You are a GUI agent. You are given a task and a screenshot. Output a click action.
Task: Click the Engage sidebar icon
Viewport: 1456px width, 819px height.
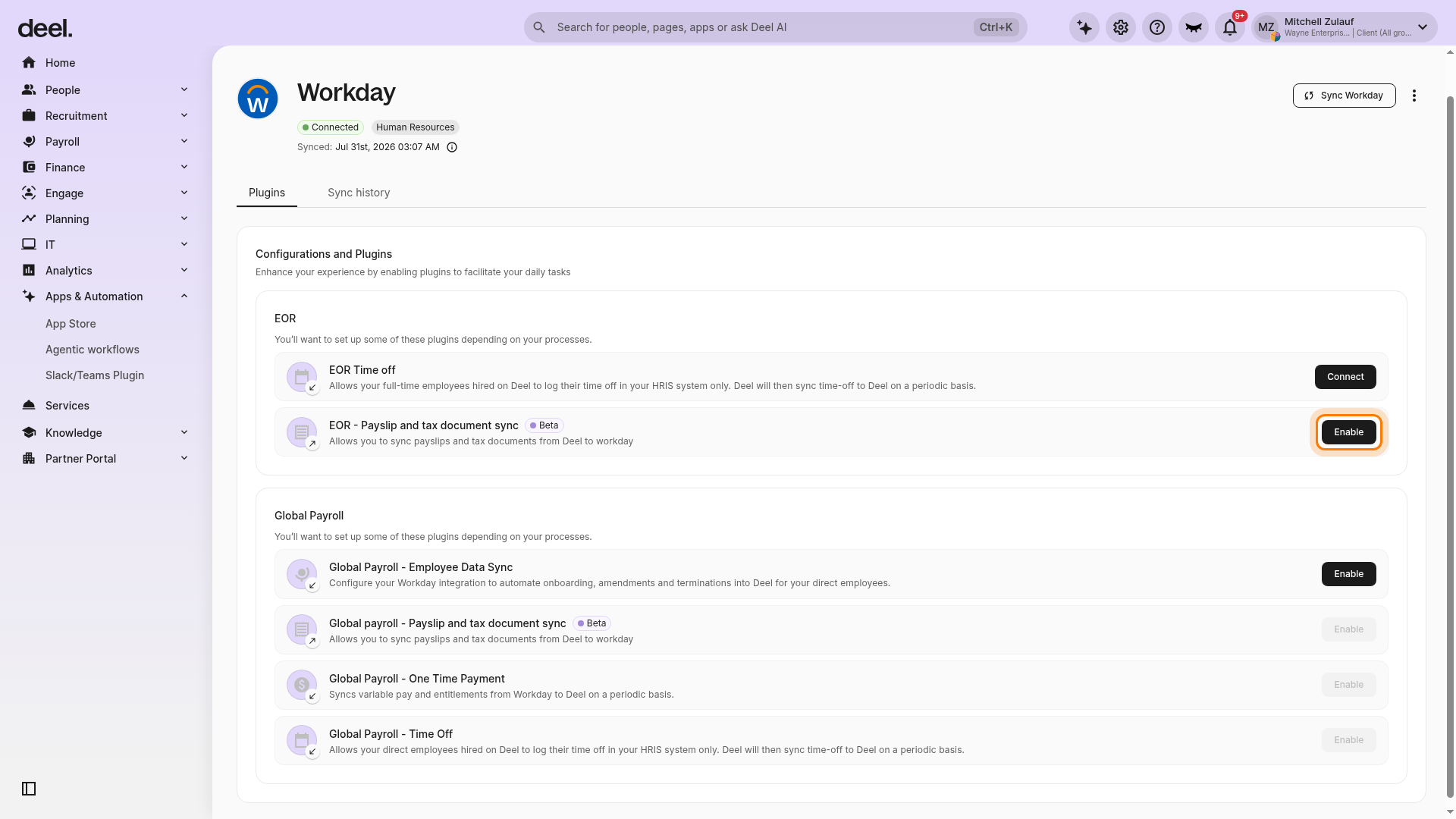[29, 193]
